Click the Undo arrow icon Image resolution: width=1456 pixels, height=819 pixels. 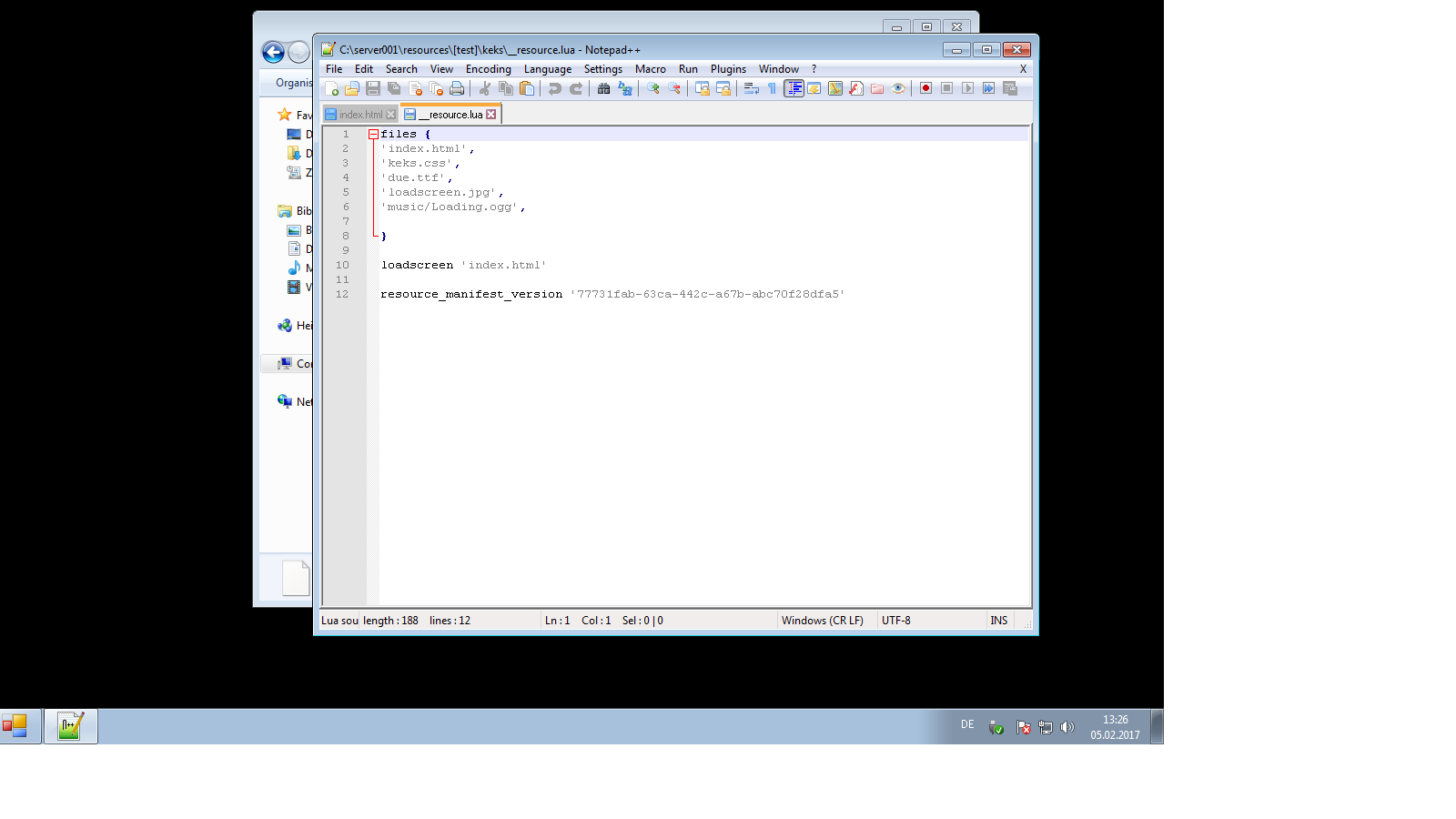click(556, 88)
